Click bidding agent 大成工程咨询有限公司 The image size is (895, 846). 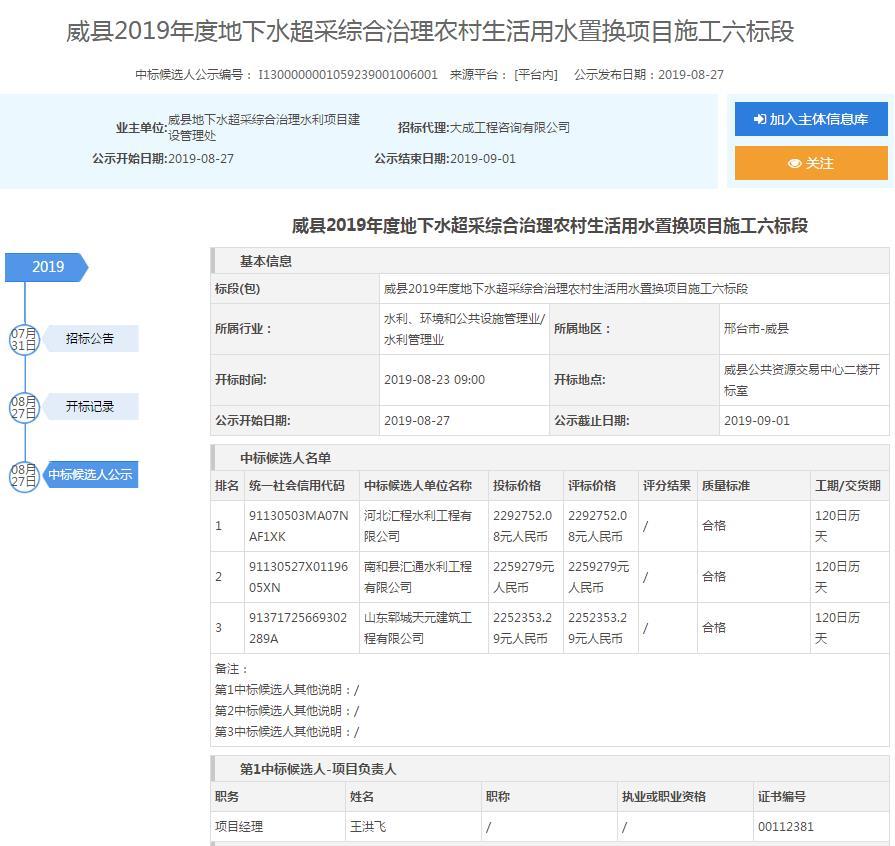click(x=510, y=128)
